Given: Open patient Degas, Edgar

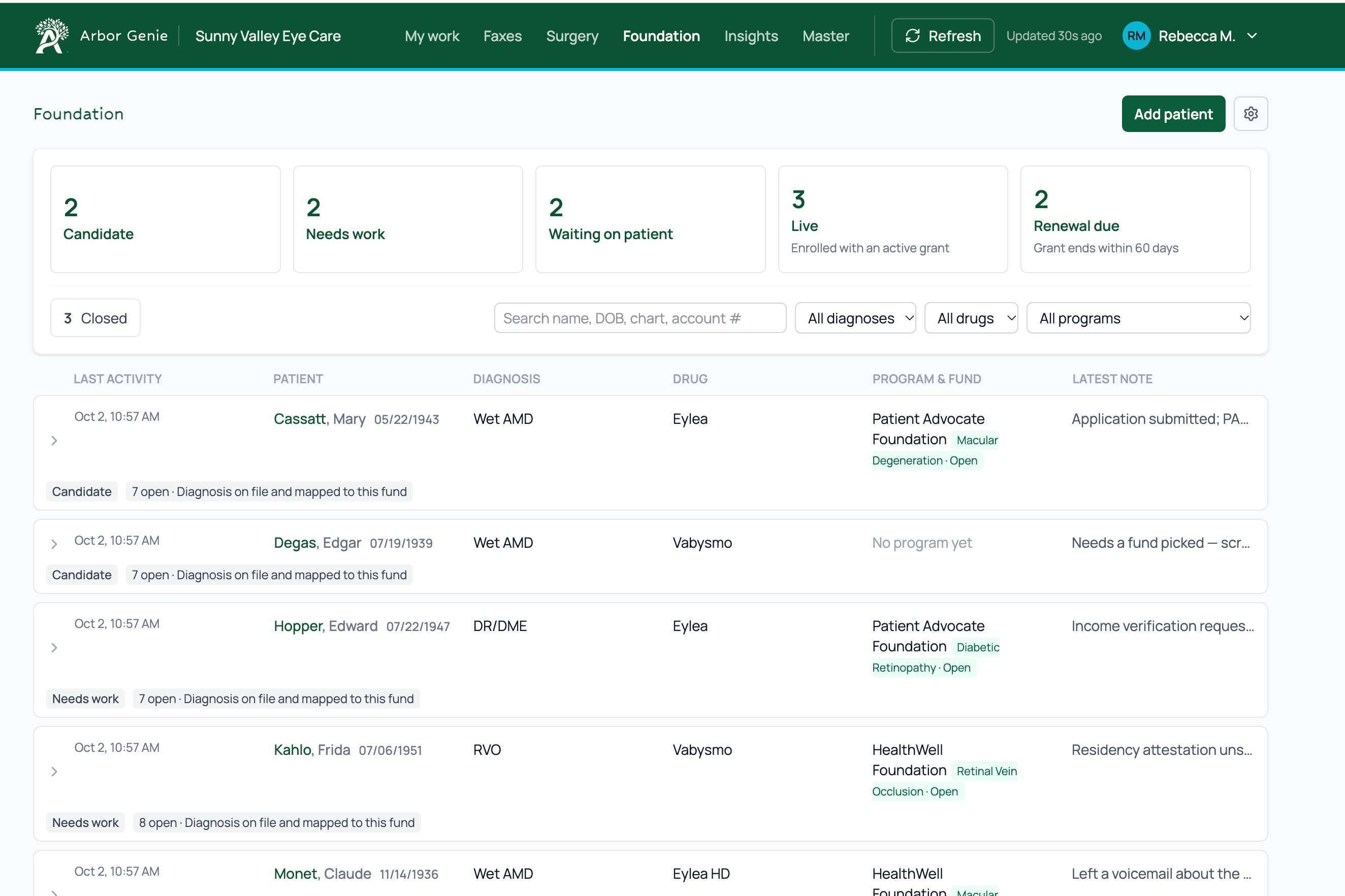Looking at the screenshot, I should coord(317,543).
